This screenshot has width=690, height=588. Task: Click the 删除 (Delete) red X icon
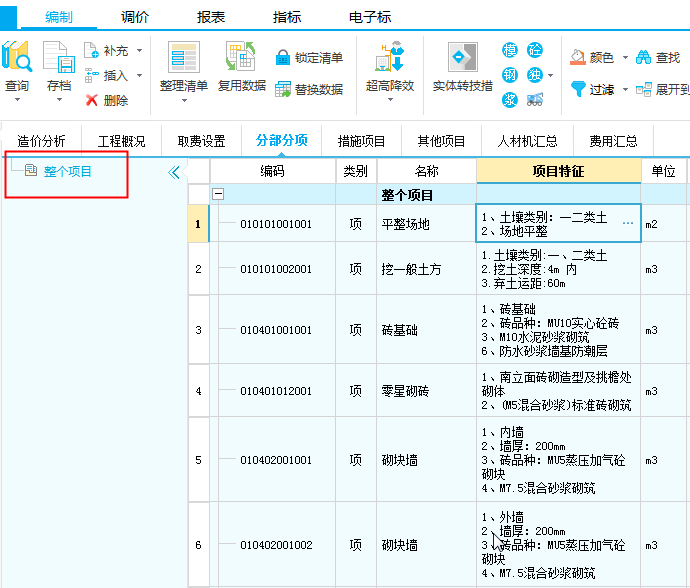[92, 100]
